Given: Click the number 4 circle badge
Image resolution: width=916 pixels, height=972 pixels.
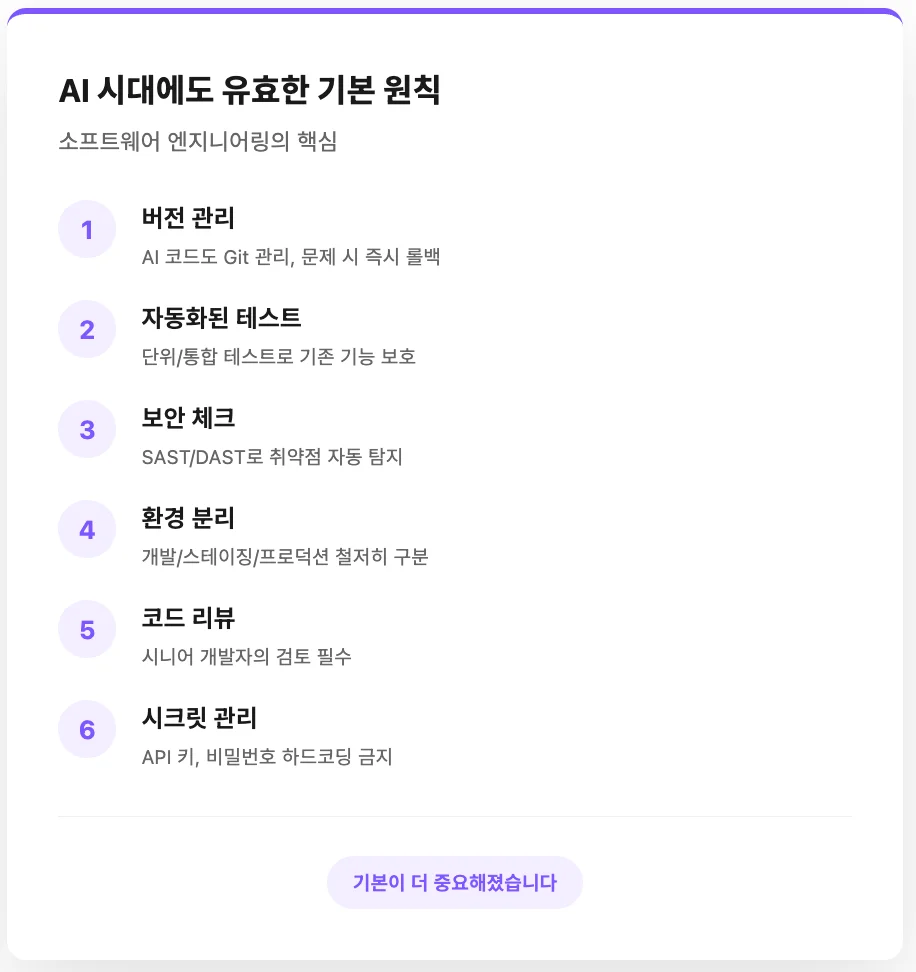Looking at the screenshot, I should click(87, 530).
